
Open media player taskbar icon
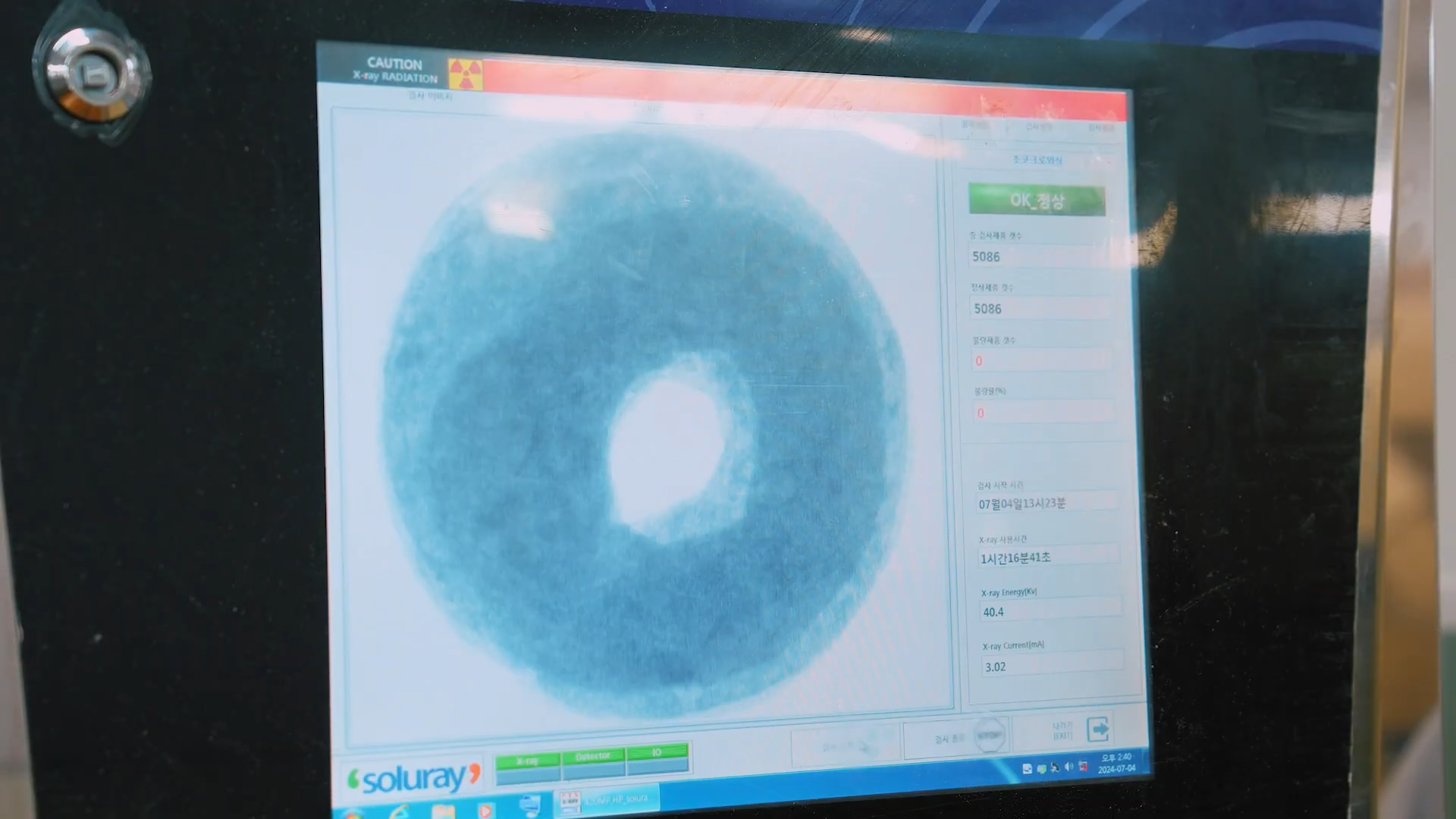pos(485,810)
